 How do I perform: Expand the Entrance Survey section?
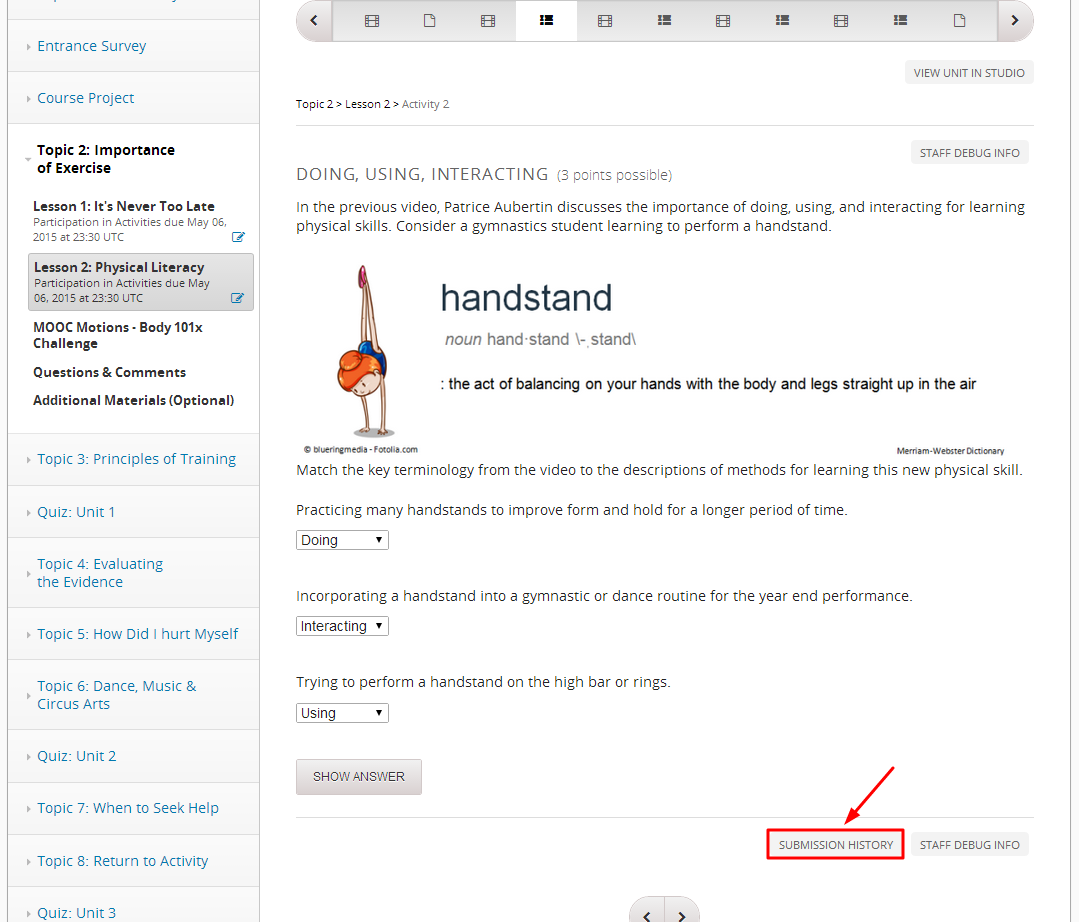click(x=92, y=46)
